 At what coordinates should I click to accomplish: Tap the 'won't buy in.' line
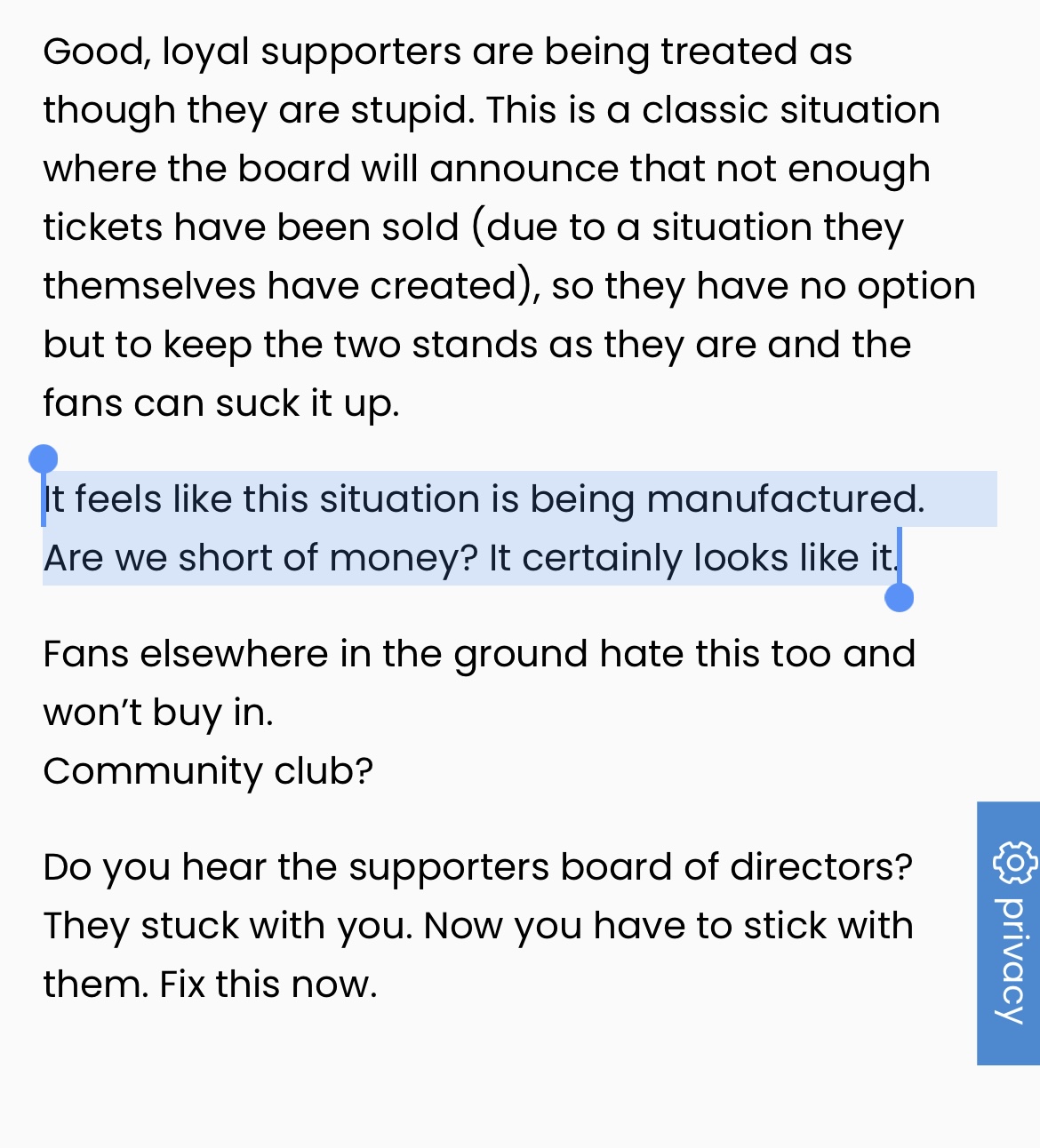click(x=158, y=713)
